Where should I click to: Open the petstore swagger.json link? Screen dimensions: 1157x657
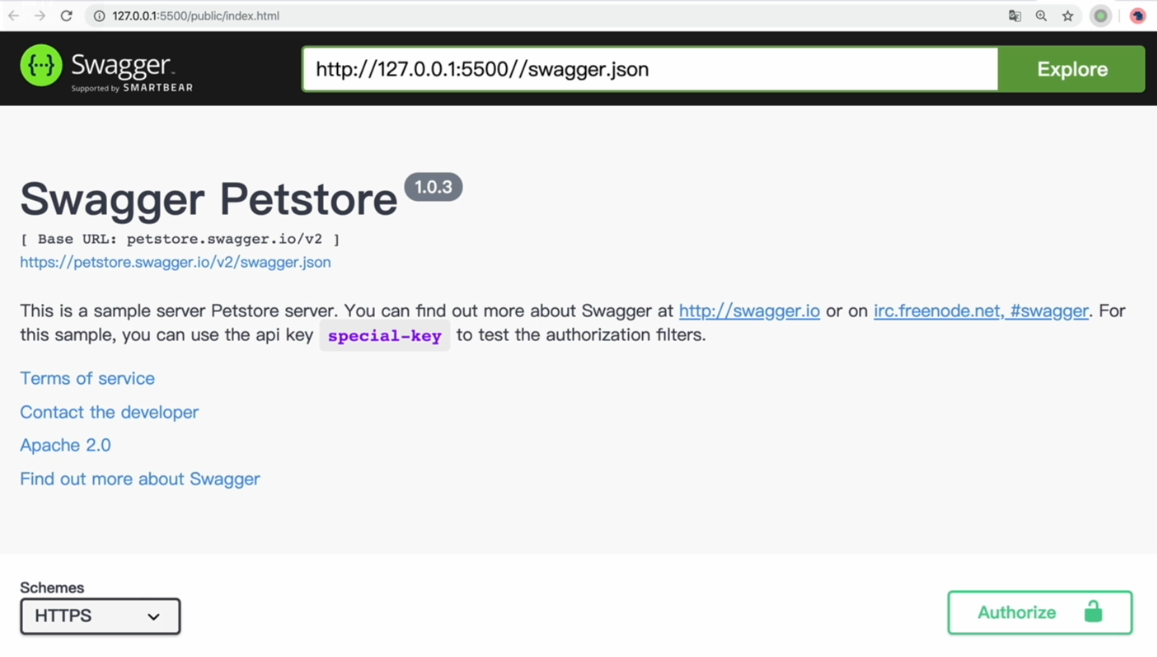click(175, 262)
